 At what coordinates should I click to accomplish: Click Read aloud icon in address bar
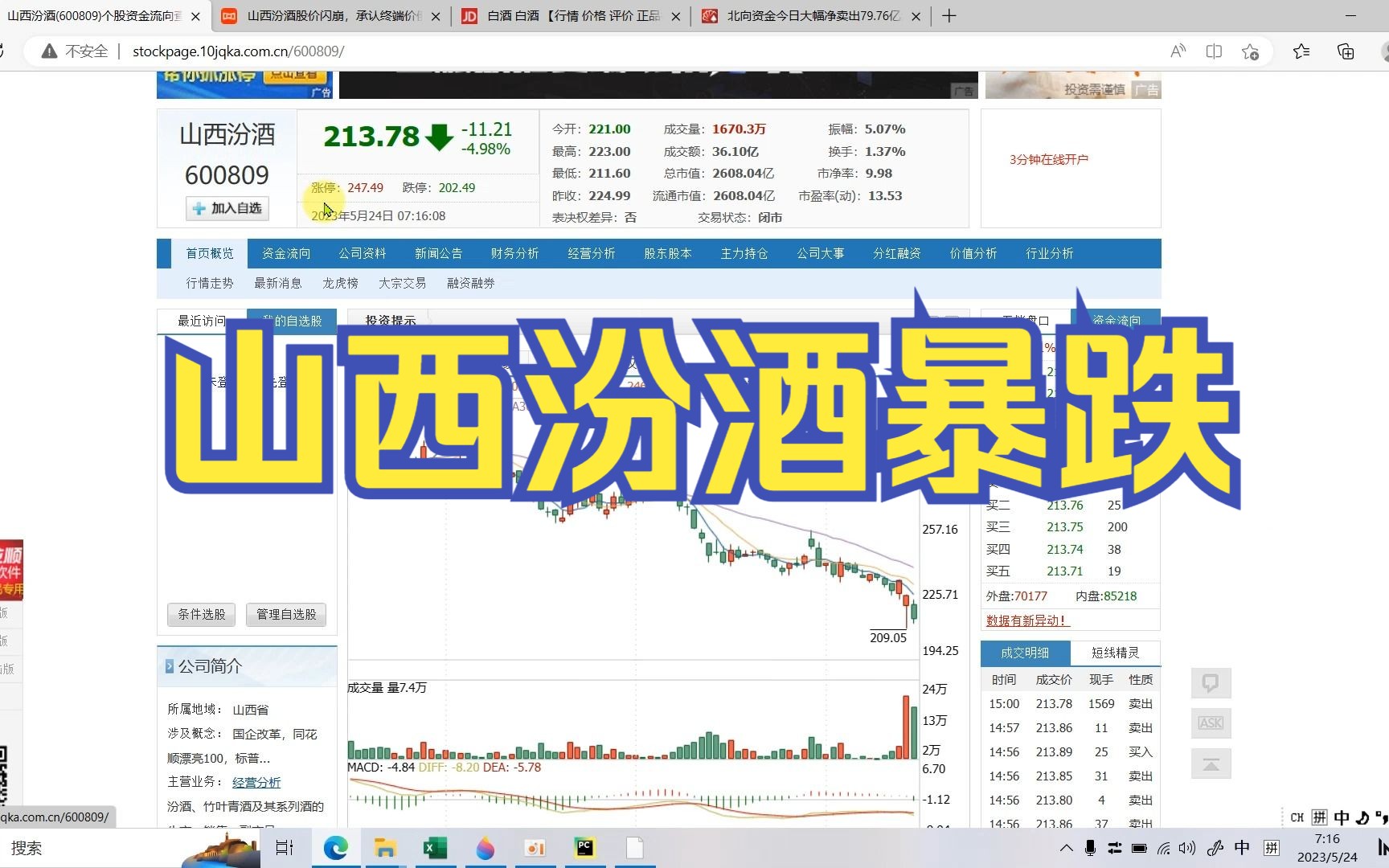(x=1178, y=51)
